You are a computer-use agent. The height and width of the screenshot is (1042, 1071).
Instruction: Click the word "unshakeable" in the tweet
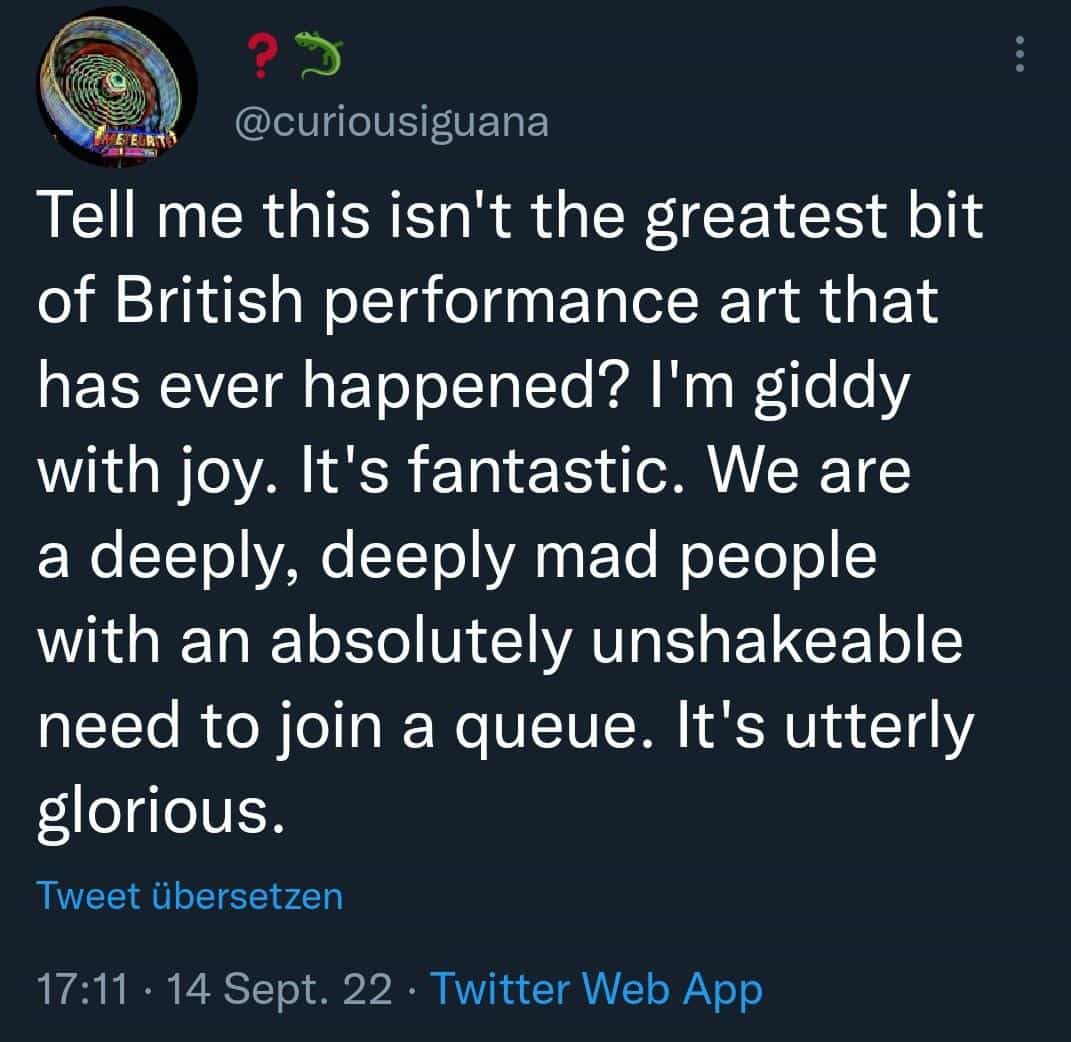pos(778,645)
